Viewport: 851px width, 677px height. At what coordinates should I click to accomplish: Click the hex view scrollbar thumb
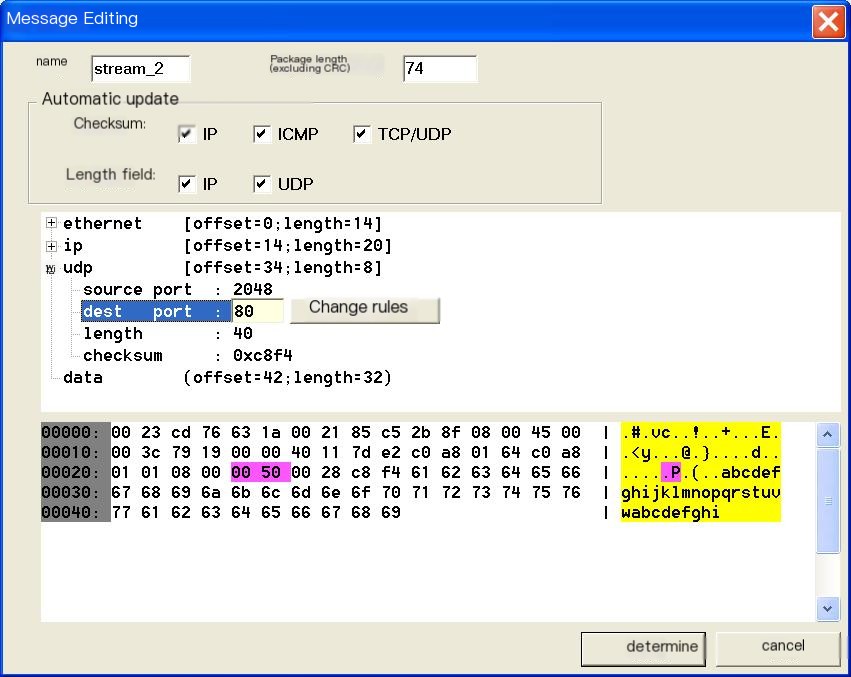tap(828, 501)
